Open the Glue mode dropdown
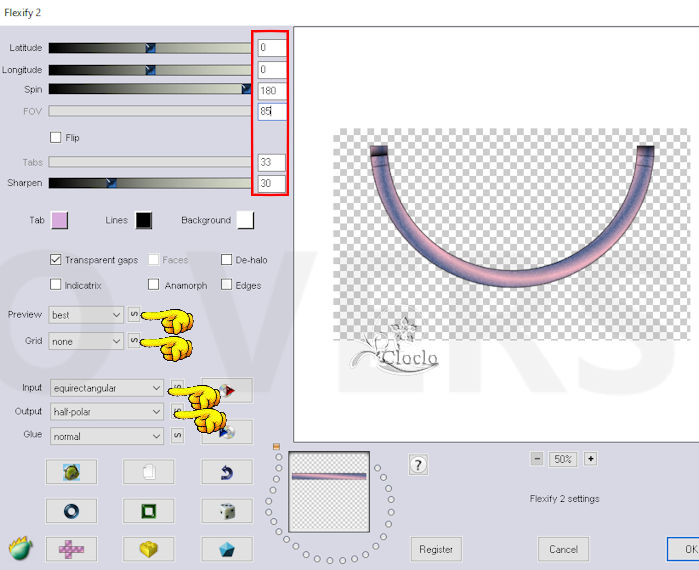The height and width of the screenshot is (570, 699). [x=105, y=436]
